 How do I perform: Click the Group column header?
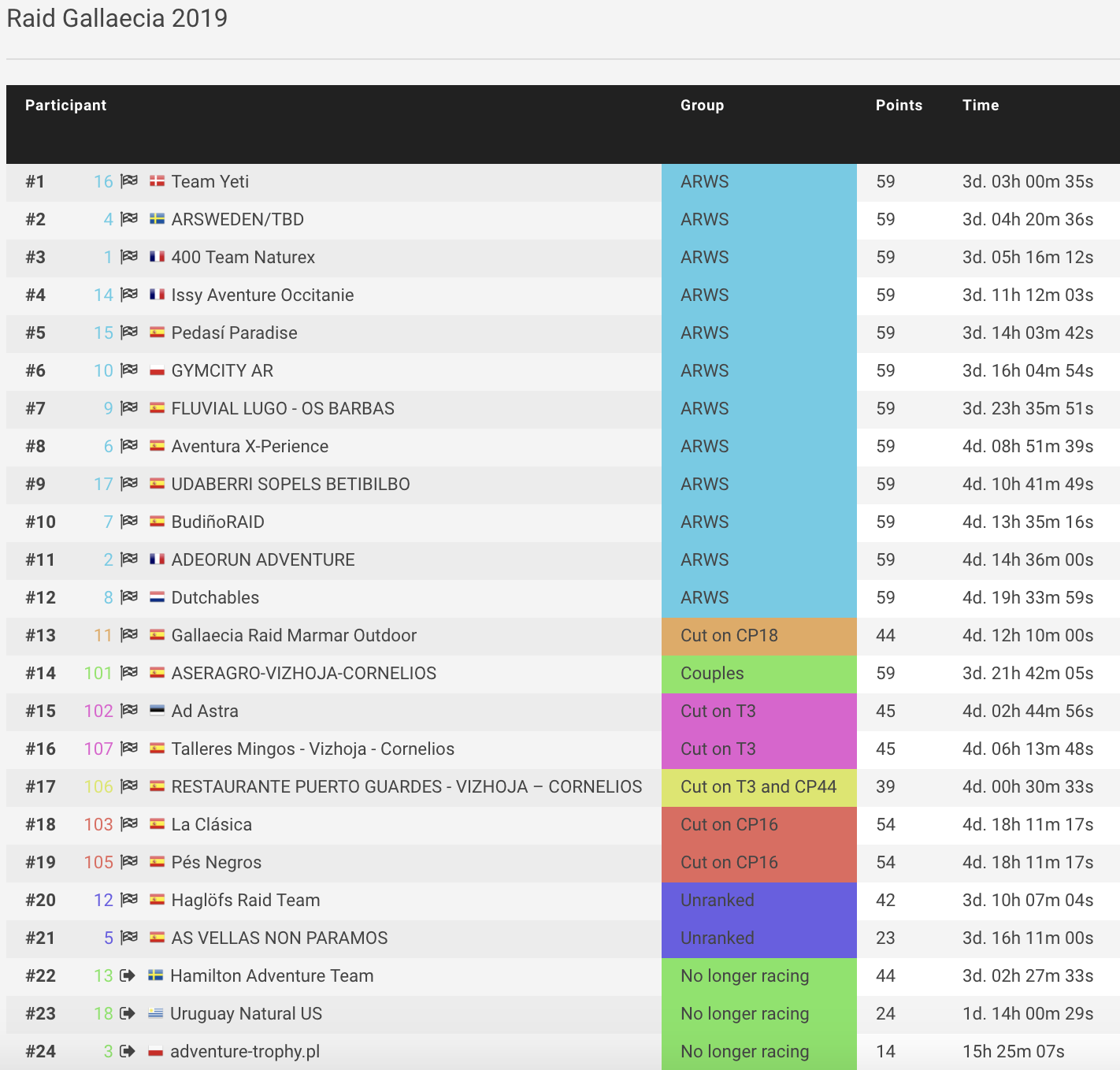(702, 106)
